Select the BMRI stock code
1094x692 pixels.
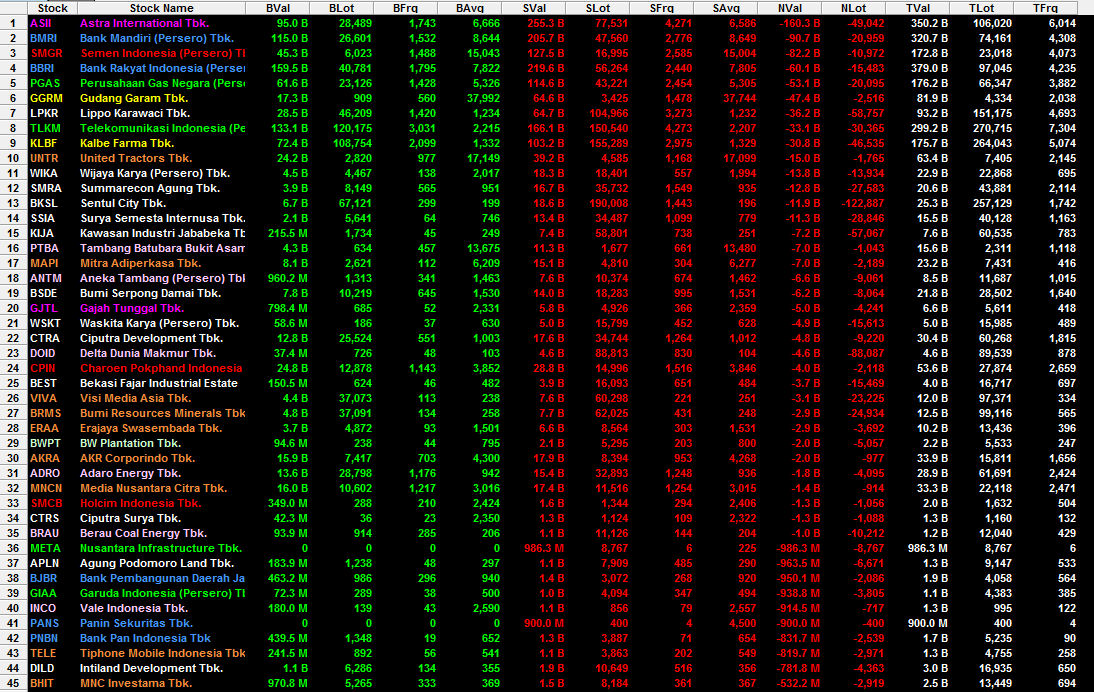[44, 38]
